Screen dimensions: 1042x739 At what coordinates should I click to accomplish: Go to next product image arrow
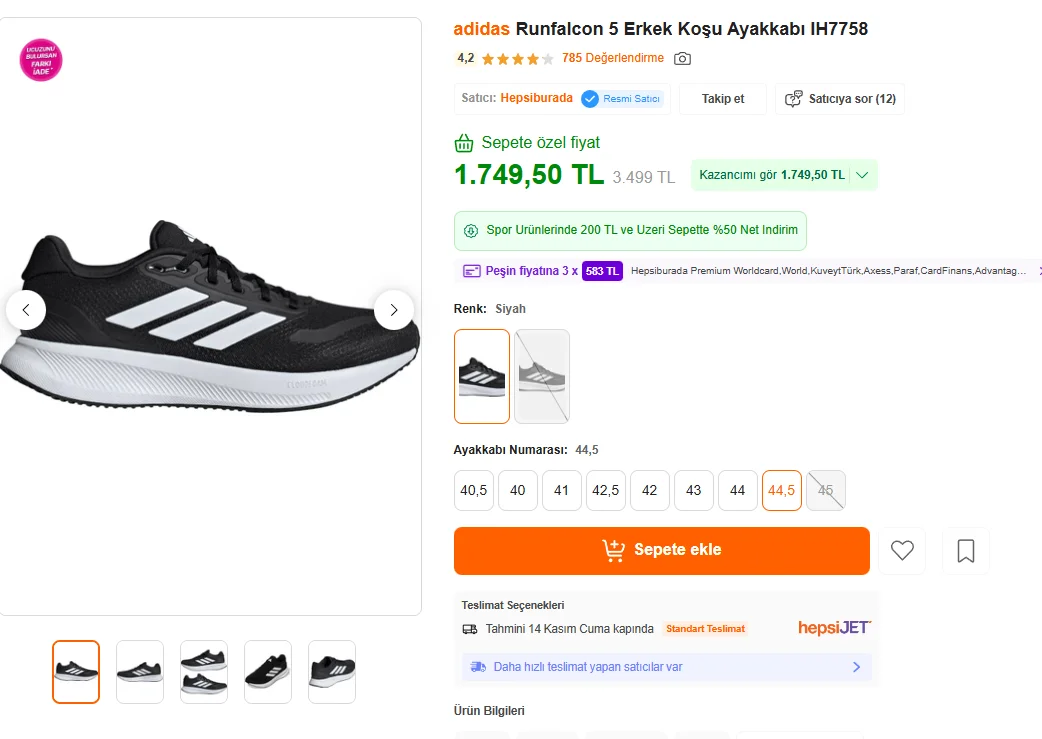click(x=394, y=310)
